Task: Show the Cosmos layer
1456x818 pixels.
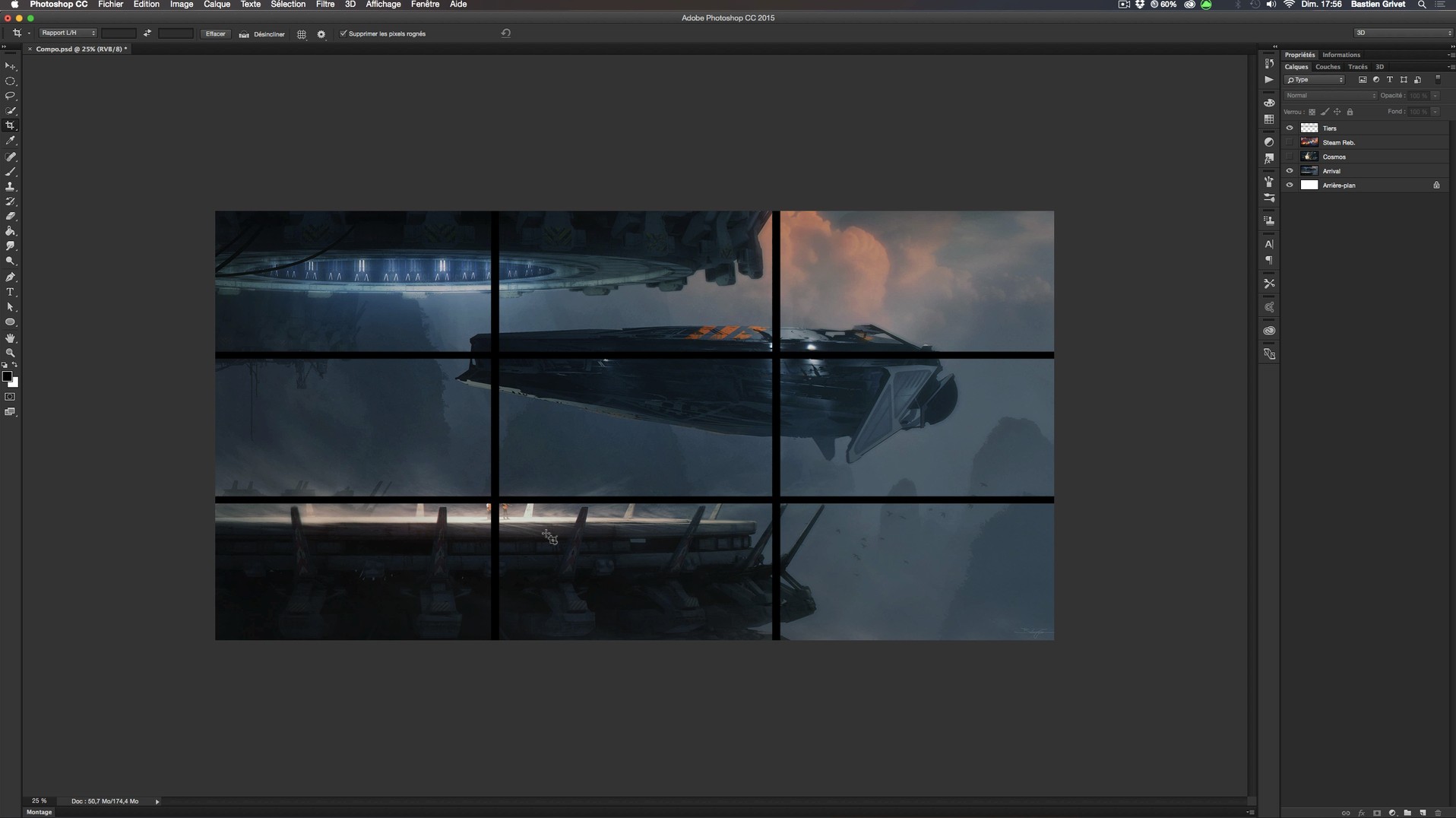Action: pos(1290,157)
